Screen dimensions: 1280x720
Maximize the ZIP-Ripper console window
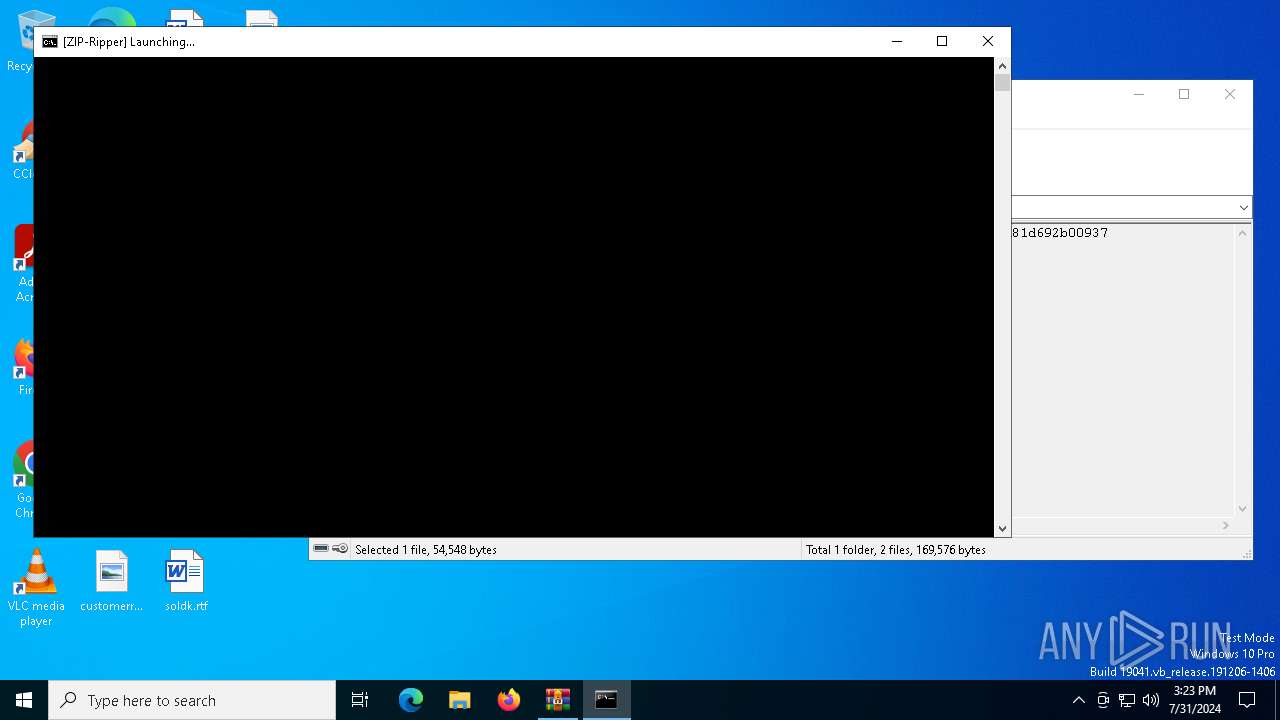[942, 42]
